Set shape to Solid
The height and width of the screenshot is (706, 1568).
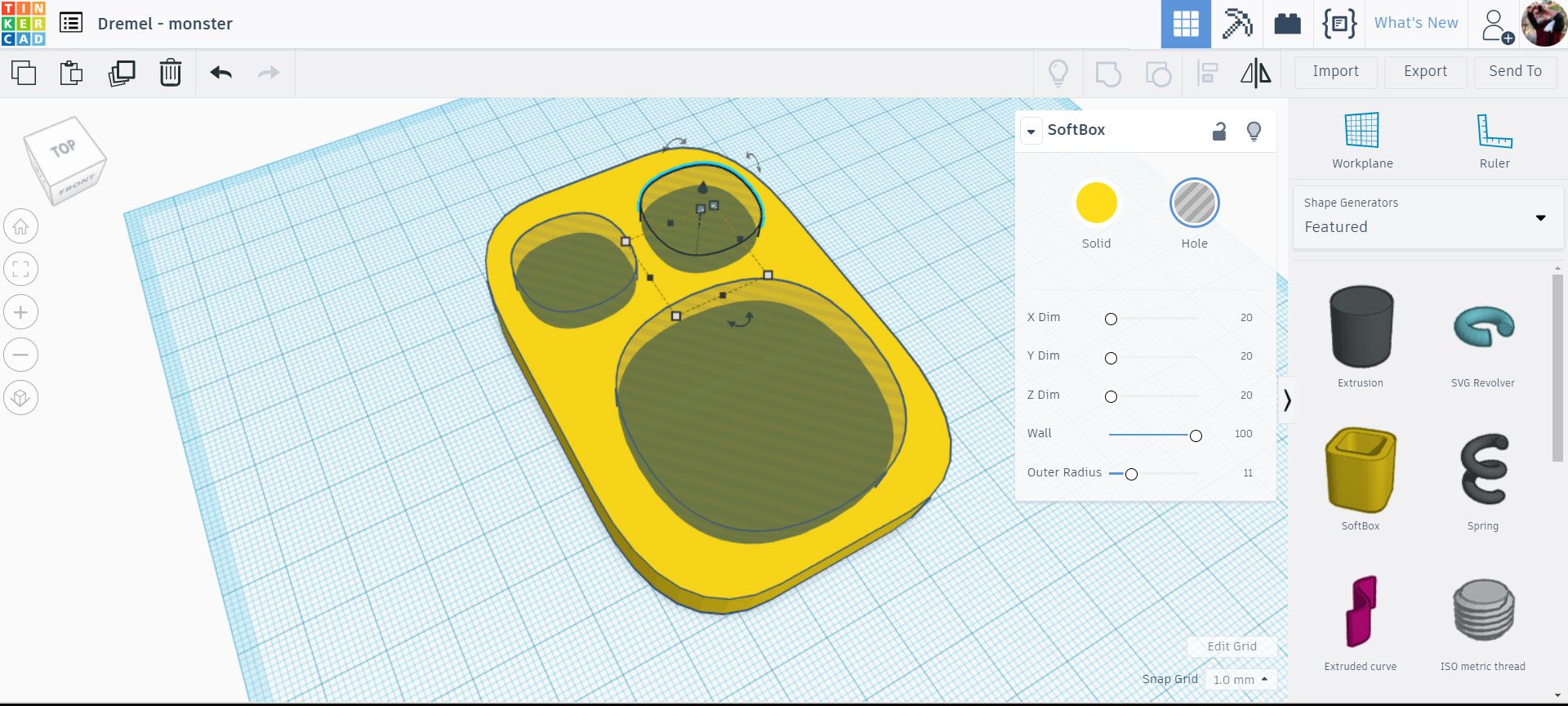(x=1096, y=203)
